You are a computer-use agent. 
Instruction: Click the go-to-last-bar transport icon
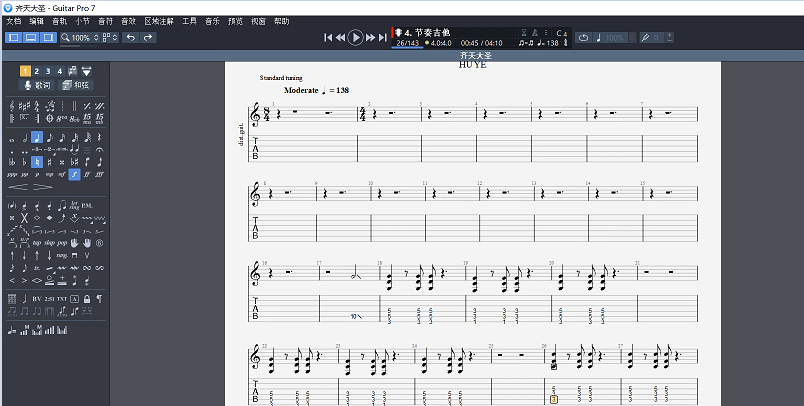[x=383, y=37]
